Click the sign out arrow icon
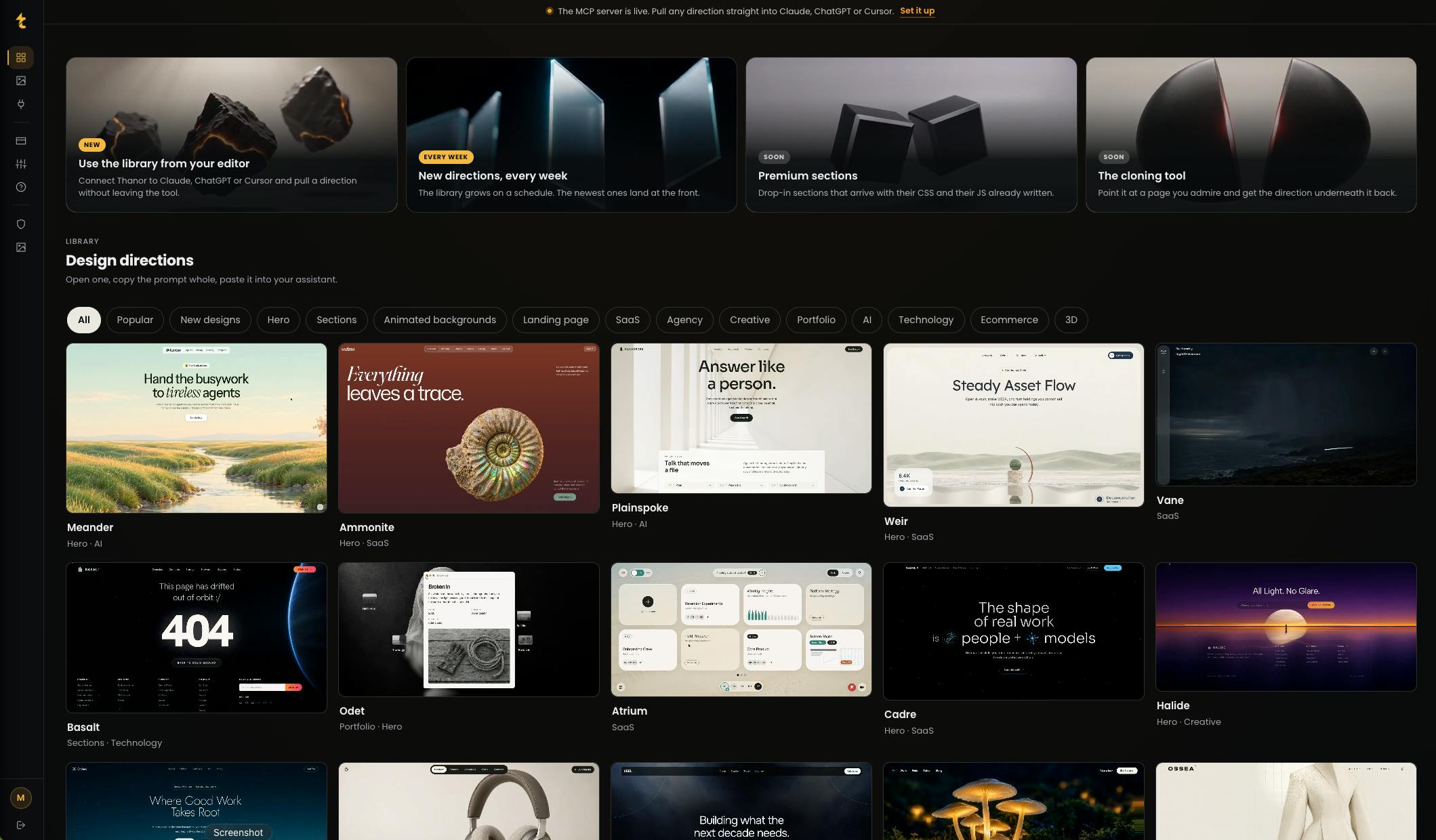The width and height of the screenshot is (1436, 840). pyautogui.click(x=21, y=825)
